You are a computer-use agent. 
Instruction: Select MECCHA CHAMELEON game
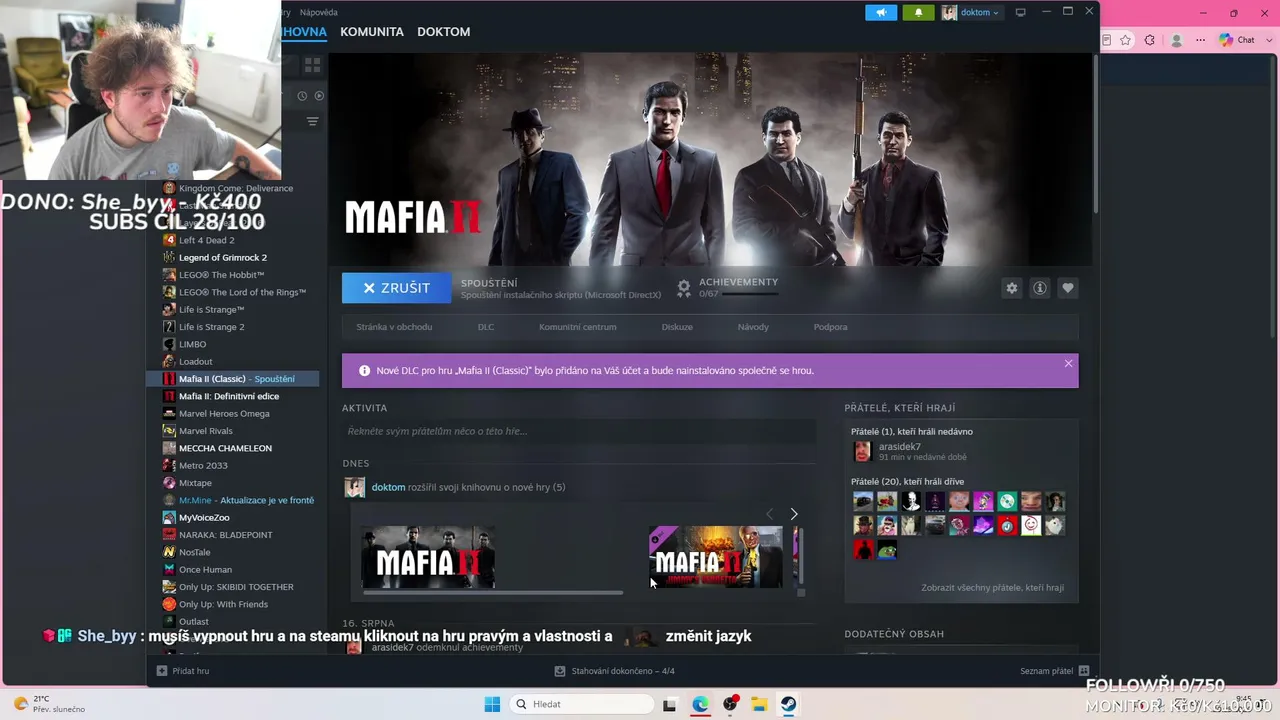click(225, 448)
